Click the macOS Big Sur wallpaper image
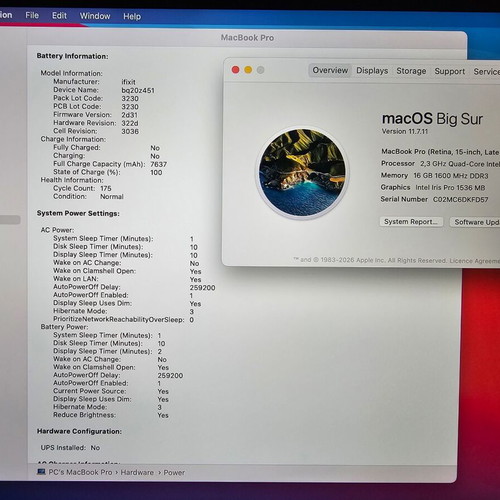 point(302,172)
